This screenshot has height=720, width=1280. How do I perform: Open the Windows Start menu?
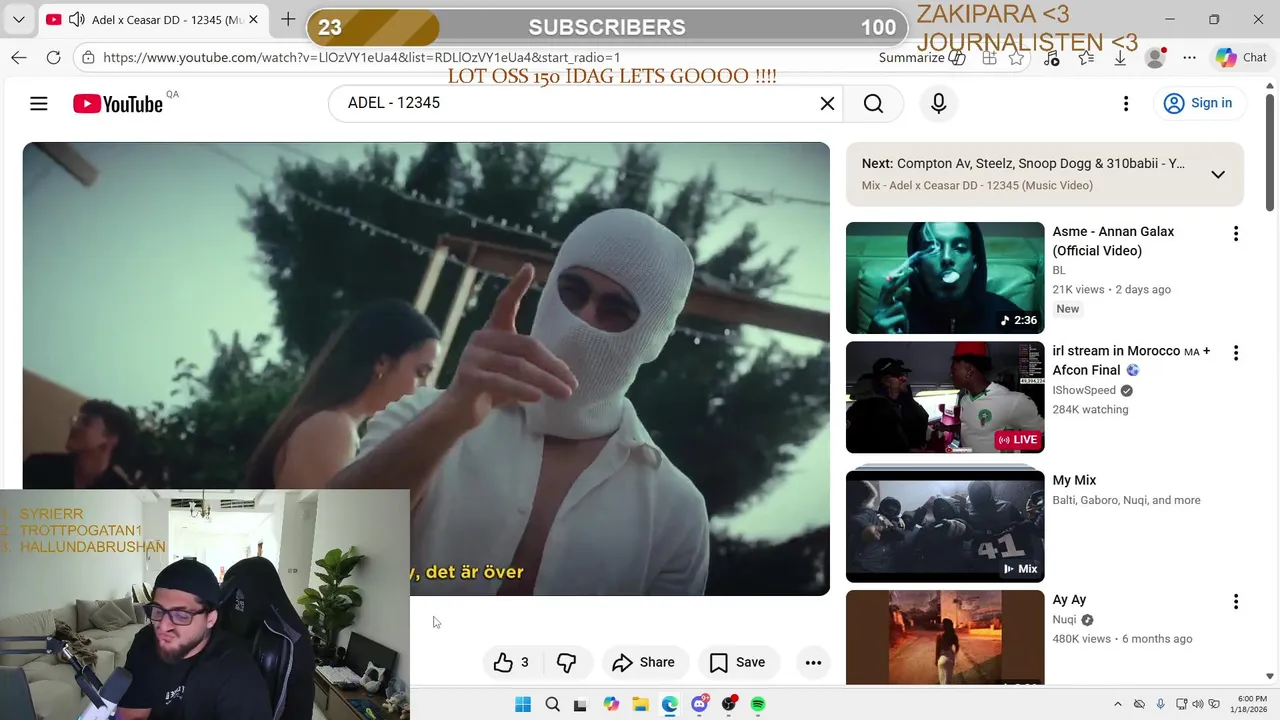523,704
